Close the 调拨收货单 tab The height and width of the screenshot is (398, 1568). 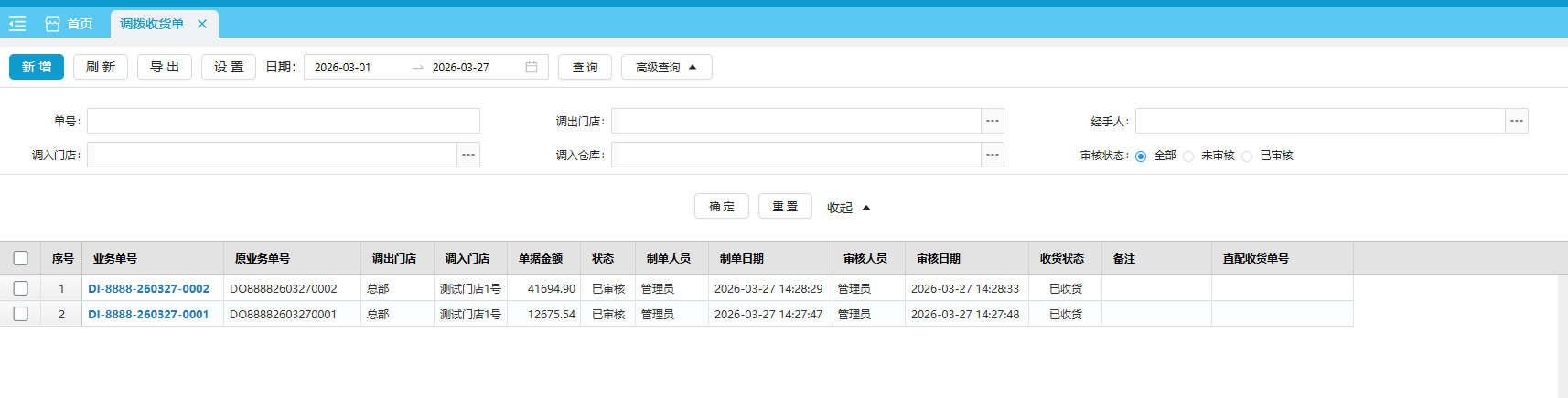[202, 24]
